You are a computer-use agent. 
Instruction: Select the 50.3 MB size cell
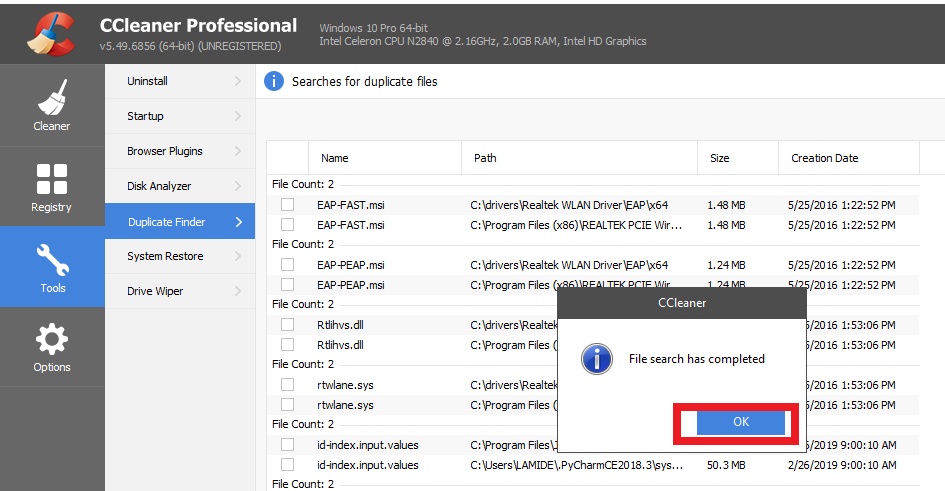726,465
